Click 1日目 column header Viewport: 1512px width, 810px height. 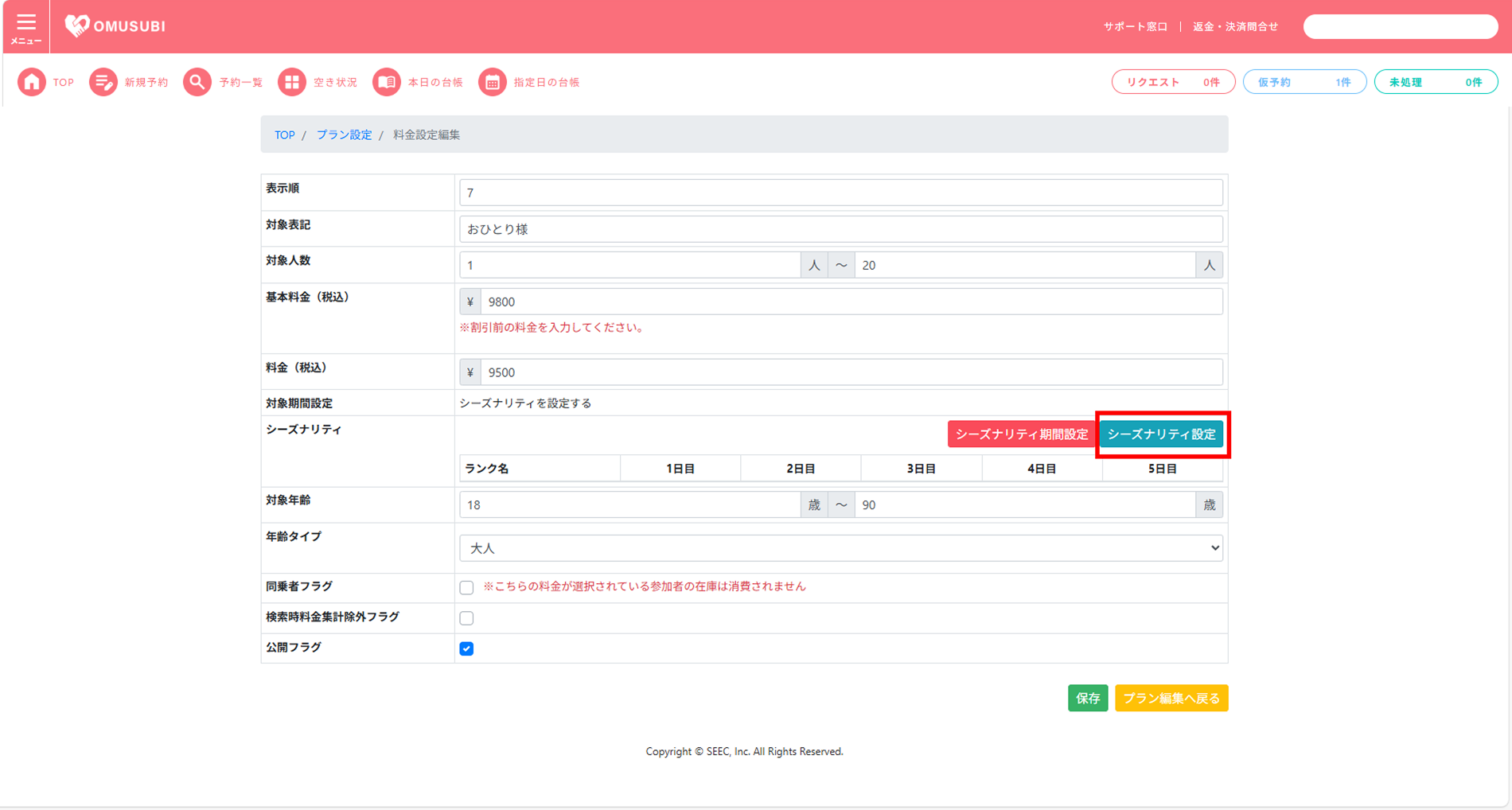click(x=680, y=469)
